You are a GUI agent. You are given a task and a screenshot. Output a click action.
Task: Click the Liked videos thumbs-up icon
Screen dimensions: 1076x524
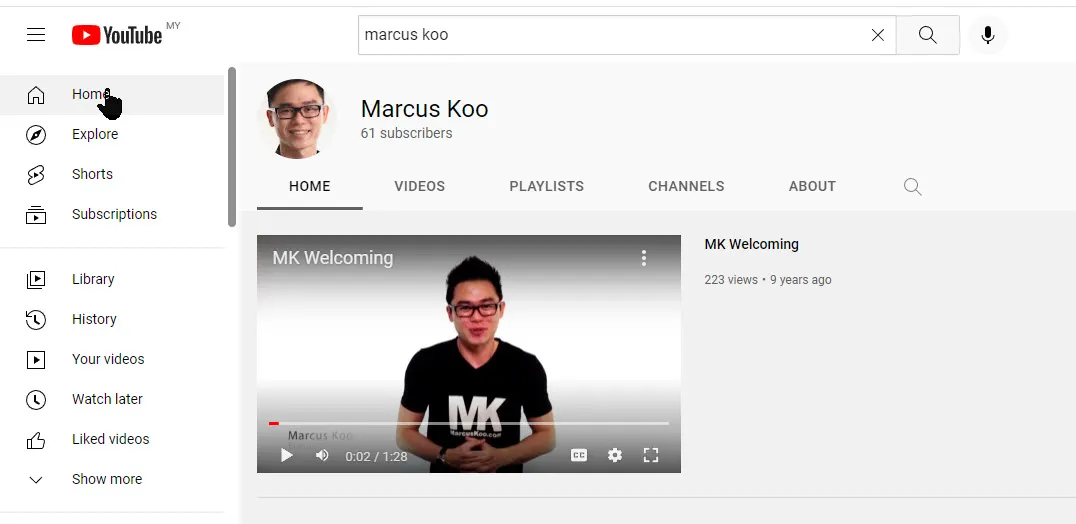tap(36, 440)
